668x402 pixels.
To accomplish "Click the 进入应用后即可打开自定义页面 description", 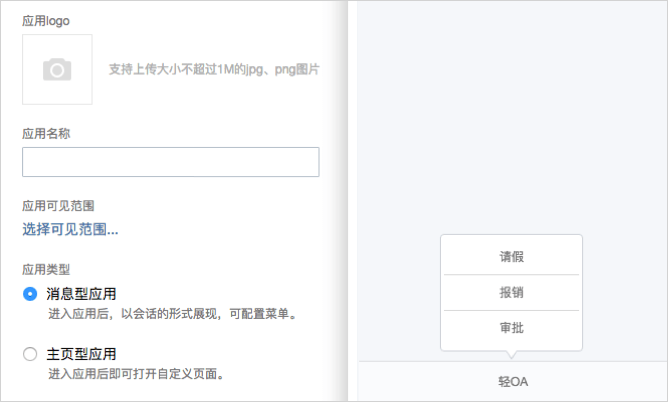I will click(136, 374).
